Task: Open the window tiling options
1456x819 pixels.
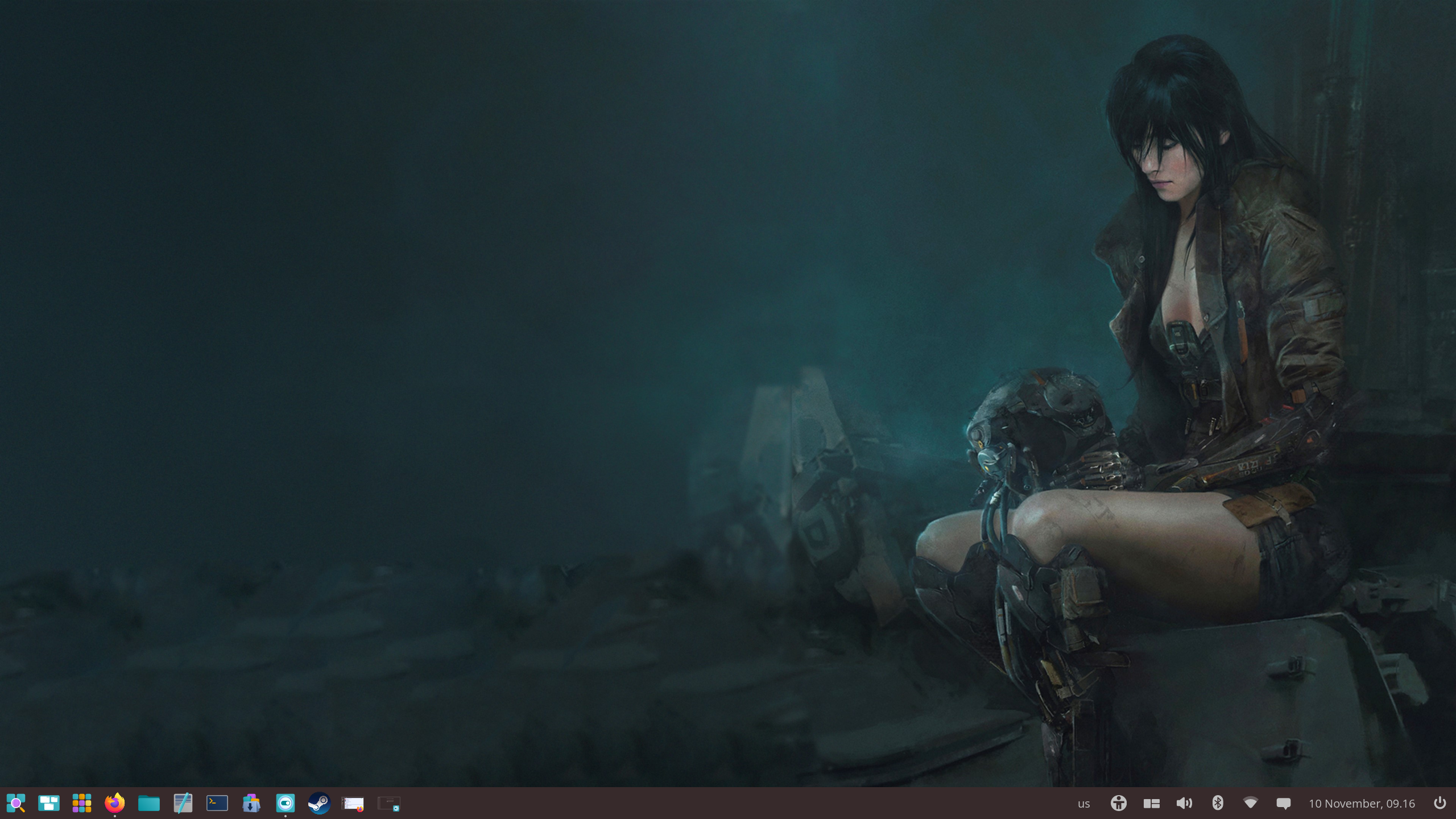Action: pos(1151,803)
